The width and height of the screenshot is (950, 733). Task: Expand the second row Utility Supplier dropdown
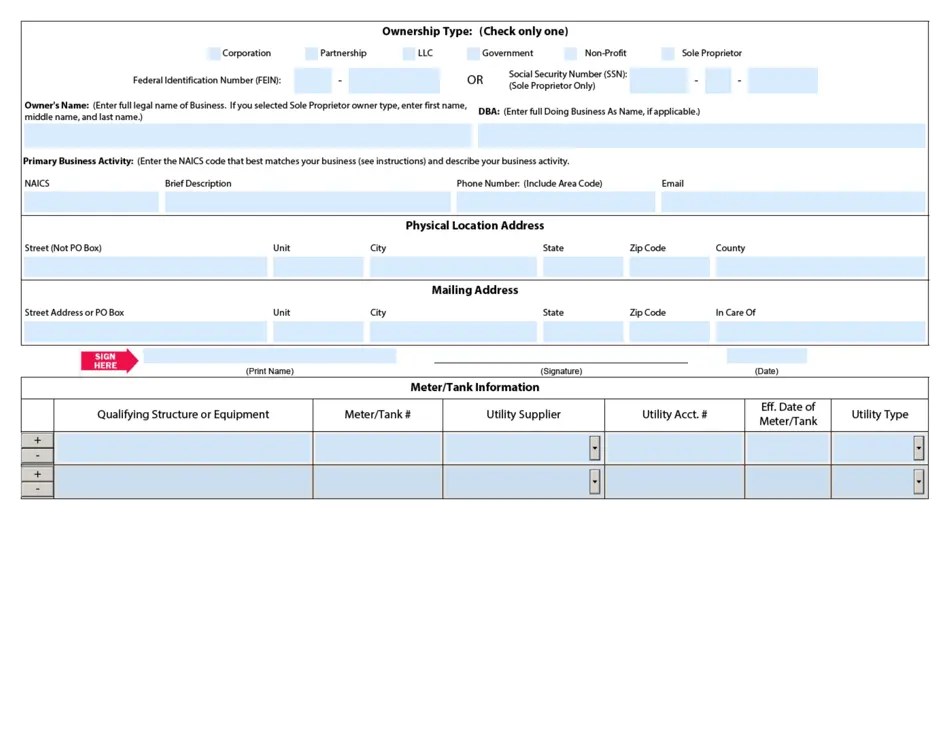(x=595, y=481)
